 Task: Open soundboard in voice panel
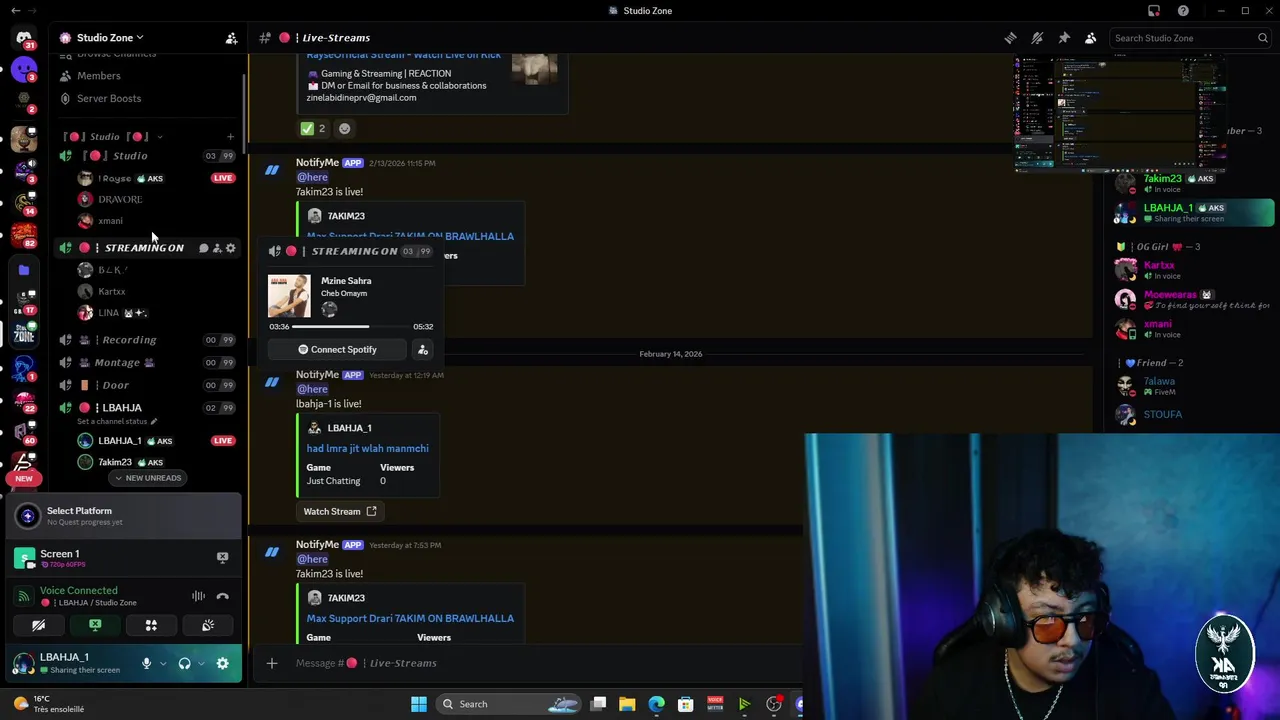pos(208,625)
